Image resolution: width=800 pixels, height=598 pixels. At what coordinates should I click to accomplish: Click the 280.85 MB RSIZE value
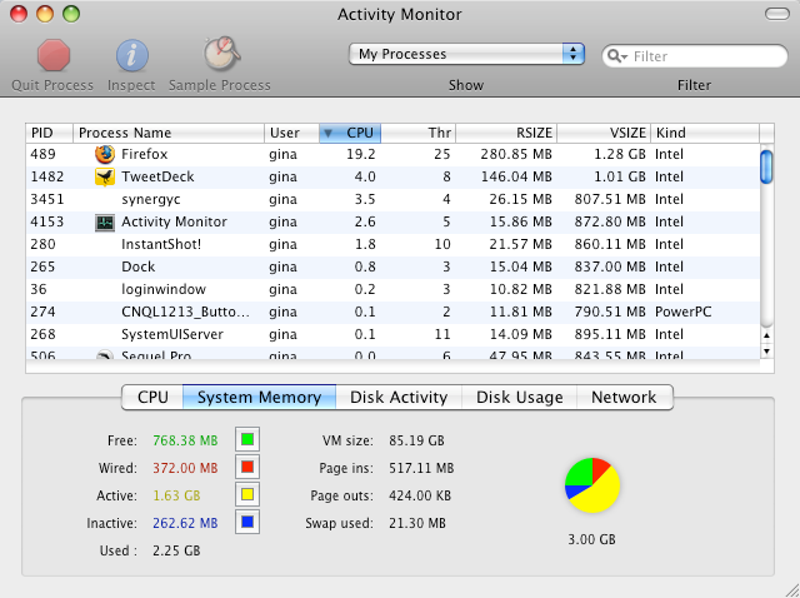[x=516, y=154]
